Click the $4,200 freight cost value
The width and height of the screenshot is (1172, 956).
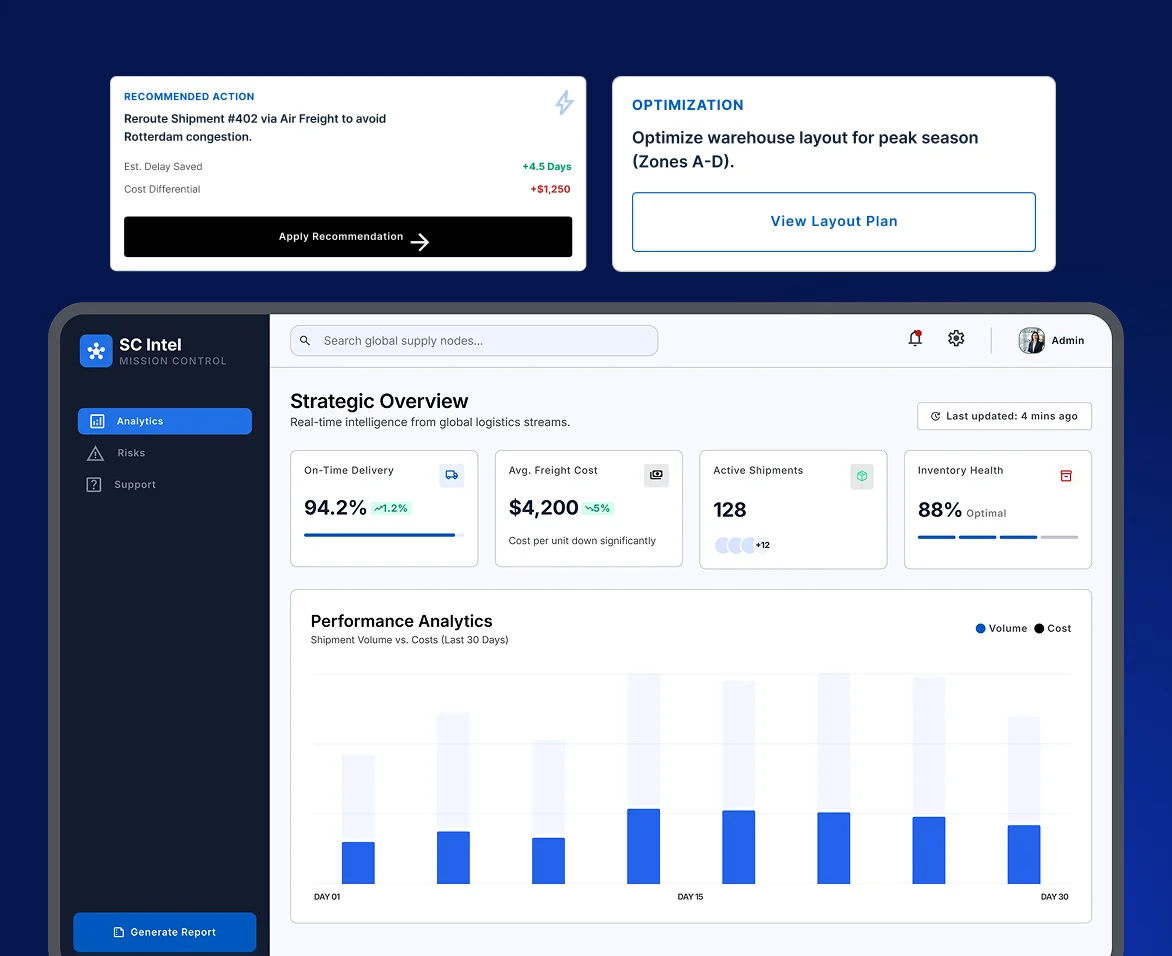pos(543,508)
